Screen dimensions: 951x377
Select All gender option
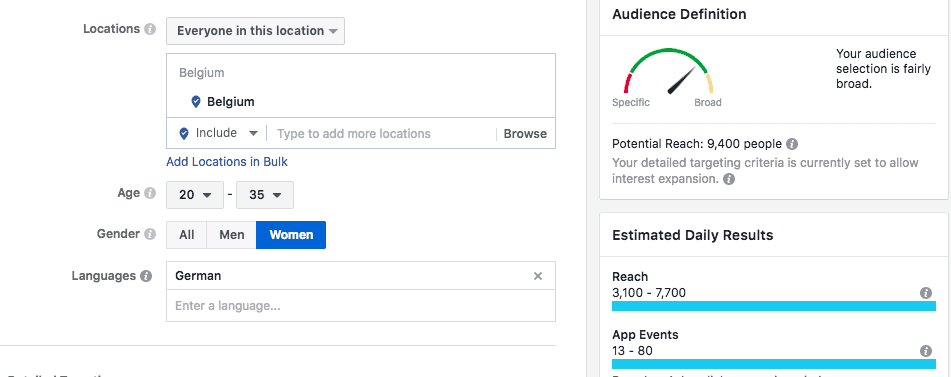tap(187, 235)
